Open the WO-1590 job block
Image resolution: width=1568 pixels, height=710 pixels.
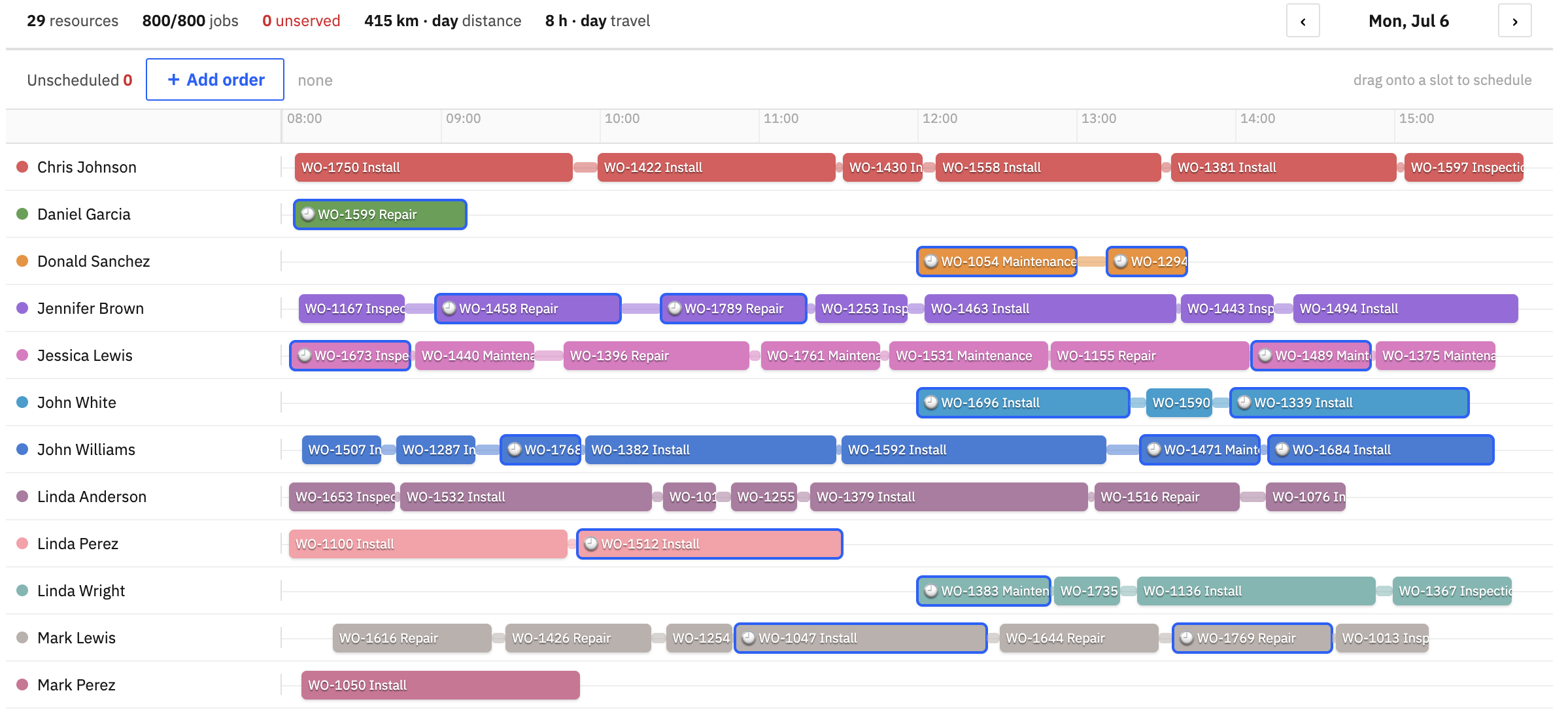(x=1179, y=403)
